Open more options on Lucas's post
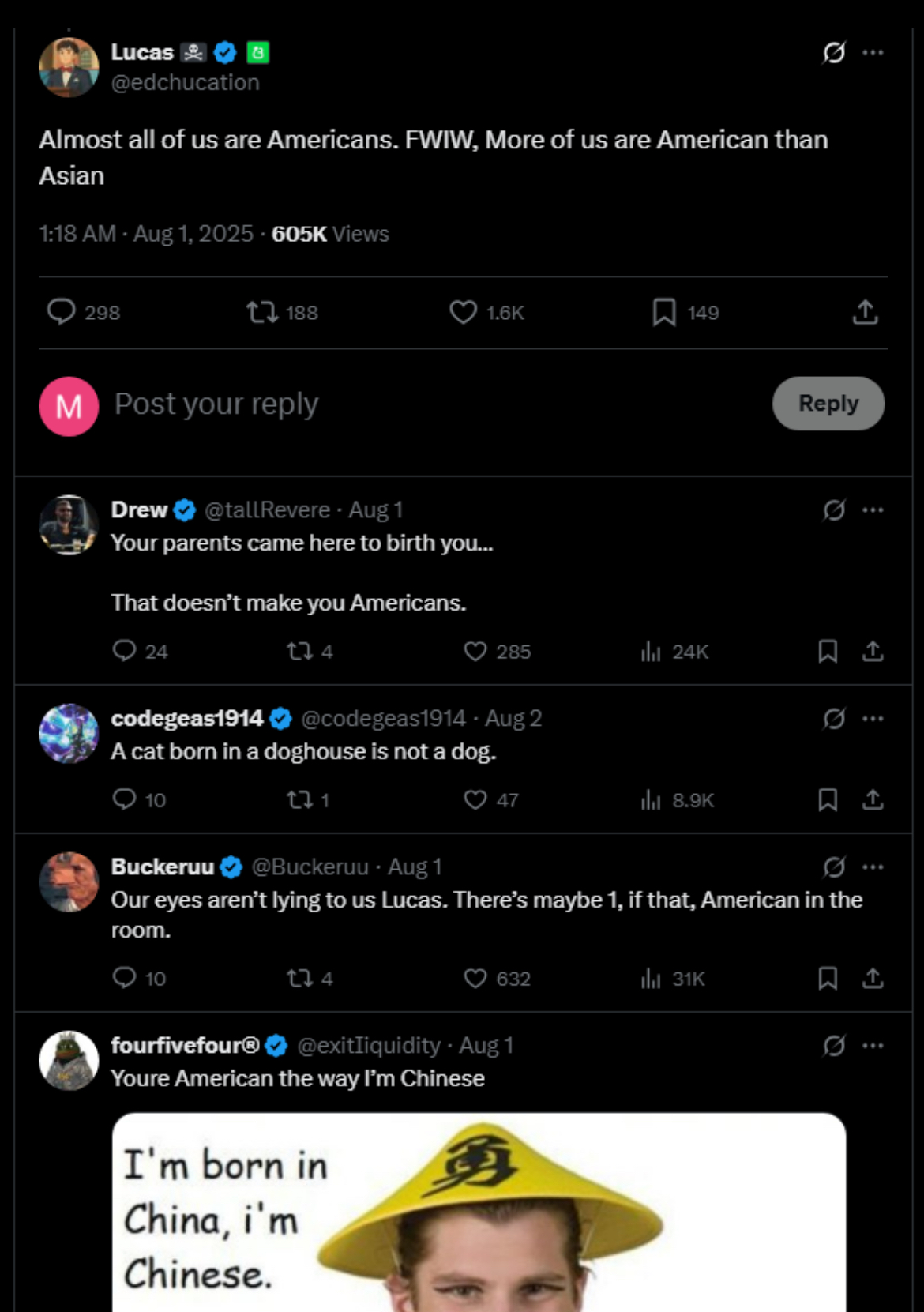924x1312 pixels. point(873,53)
